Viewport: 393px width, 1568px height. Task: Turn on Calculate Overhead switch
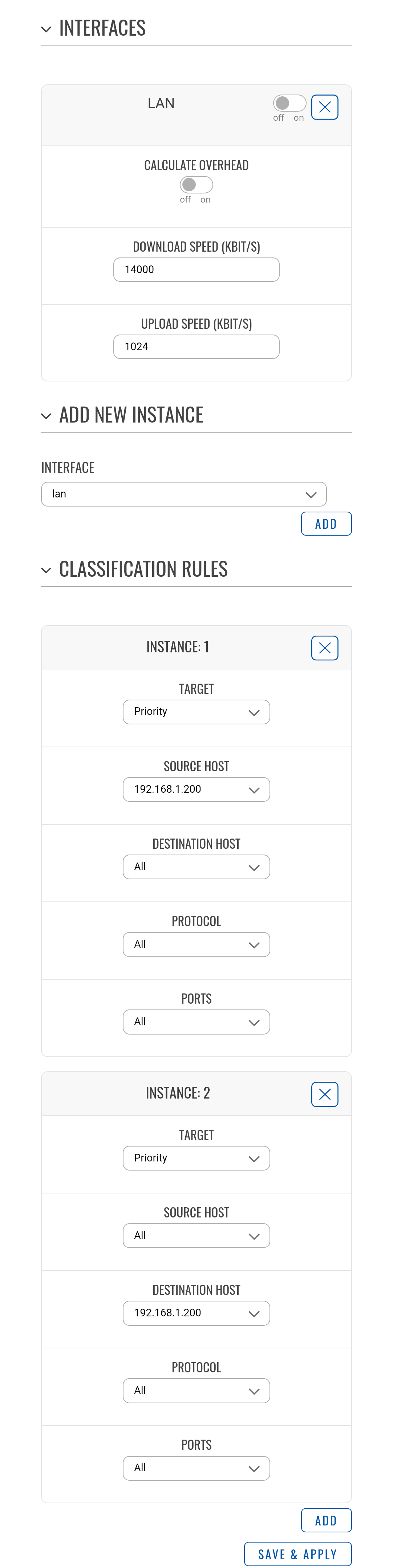(196, 184)
